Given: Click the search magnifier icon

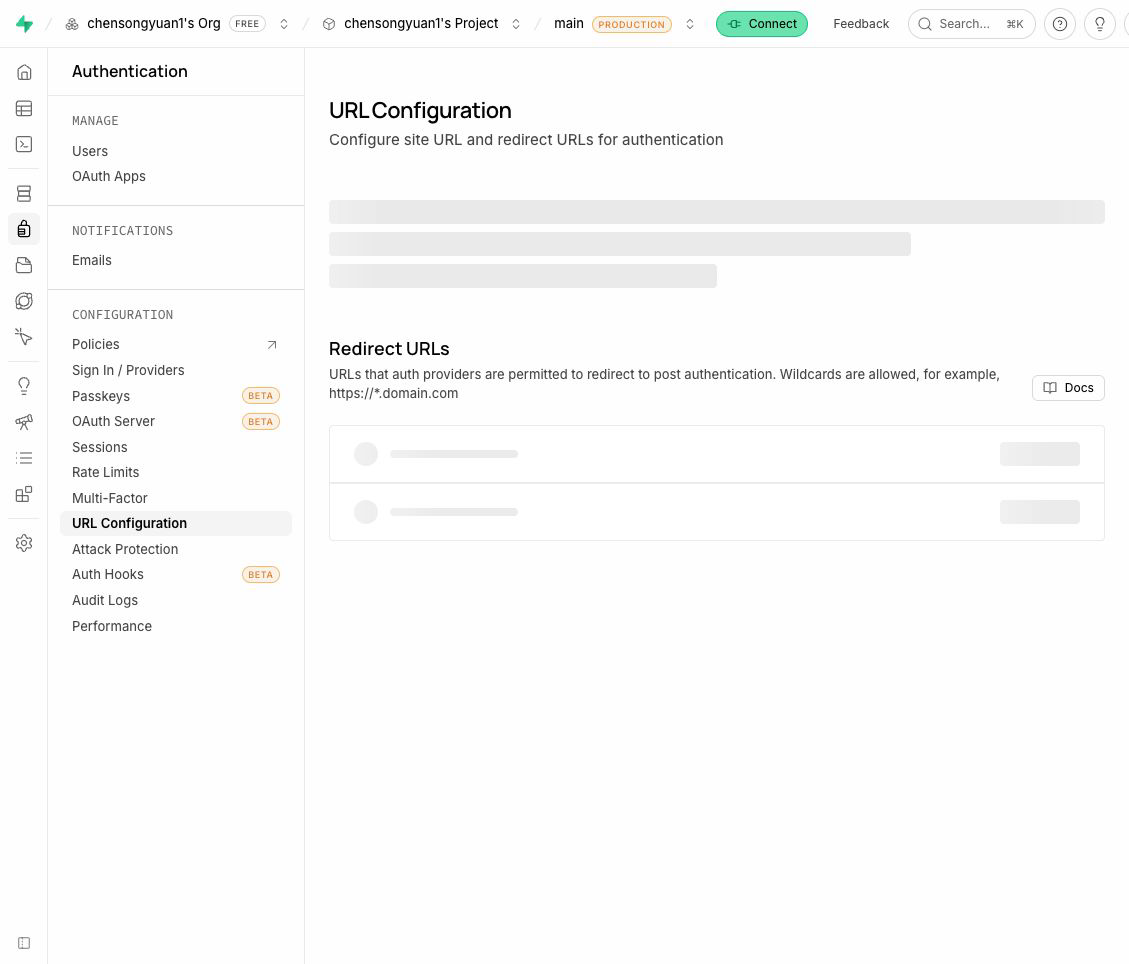Looking at the screenshot, I should click(x=925, y=24).
